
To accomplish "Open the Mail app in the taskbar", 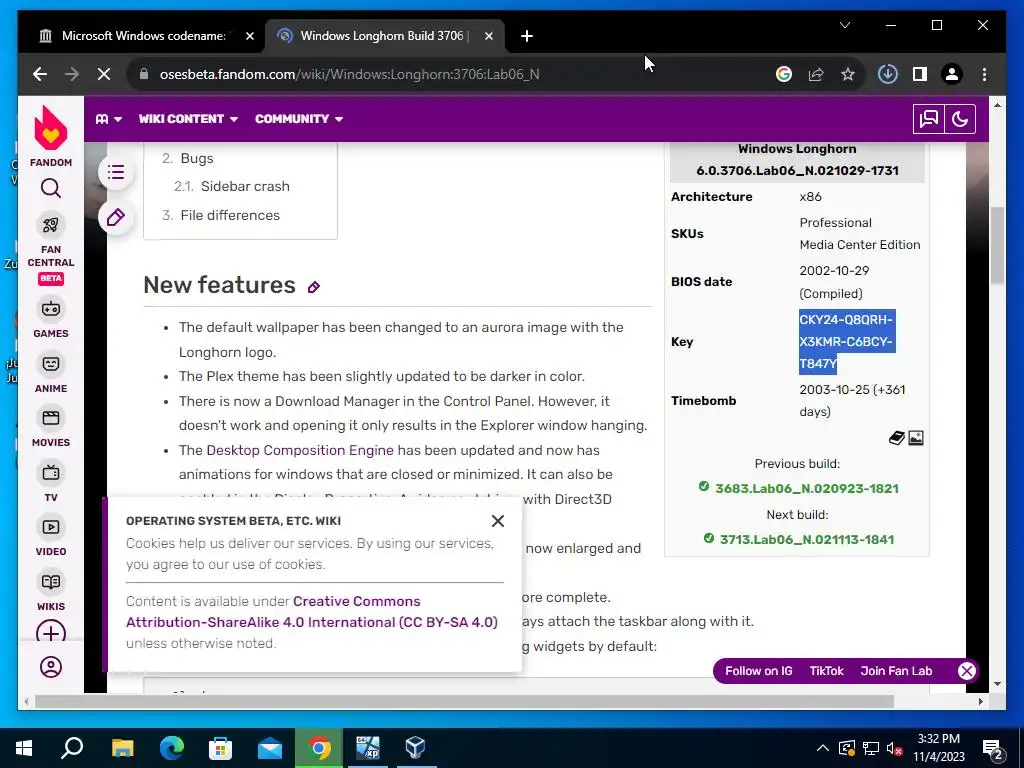I will pos(270,748).
